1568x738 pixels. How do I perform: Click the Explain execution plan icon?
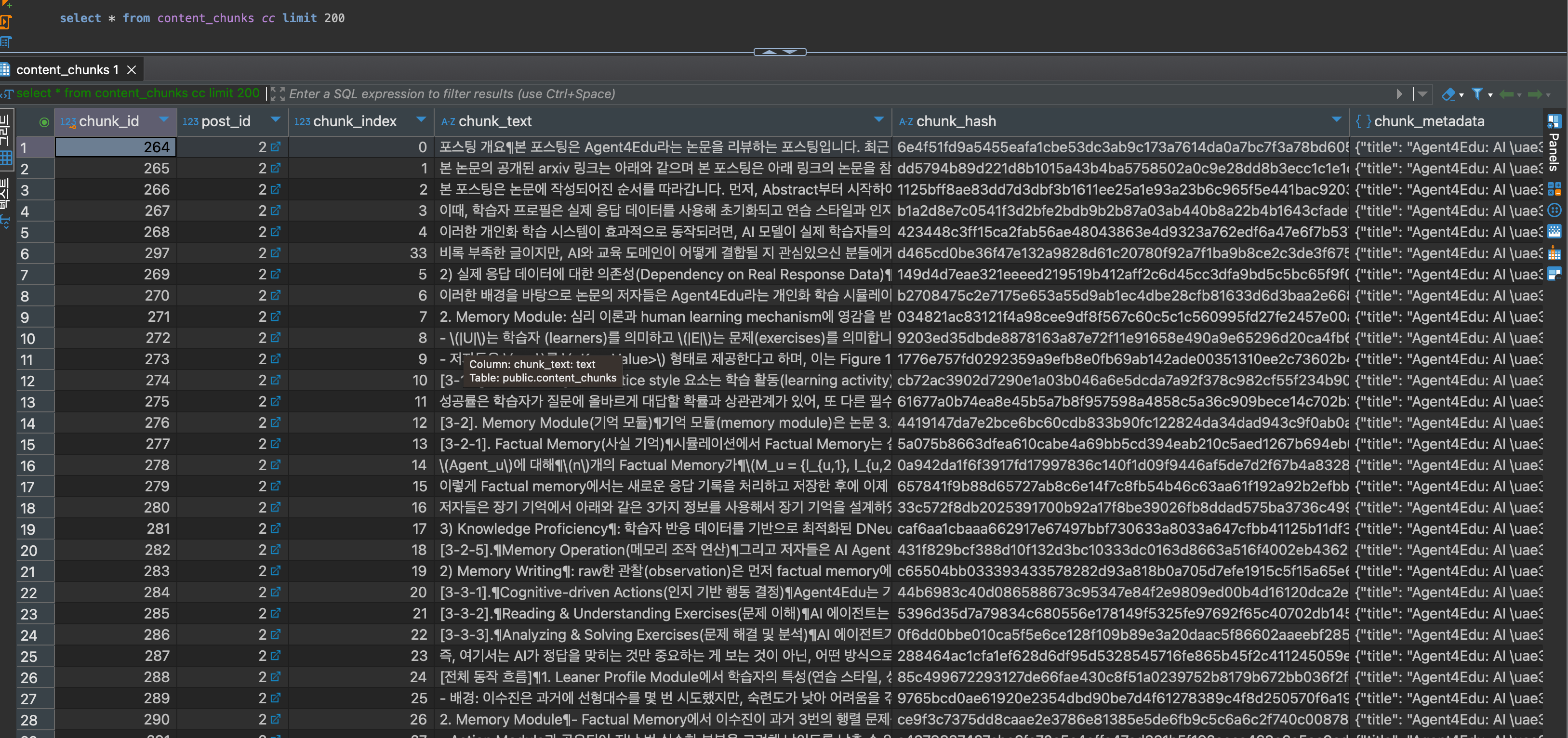tap(5, 42)
